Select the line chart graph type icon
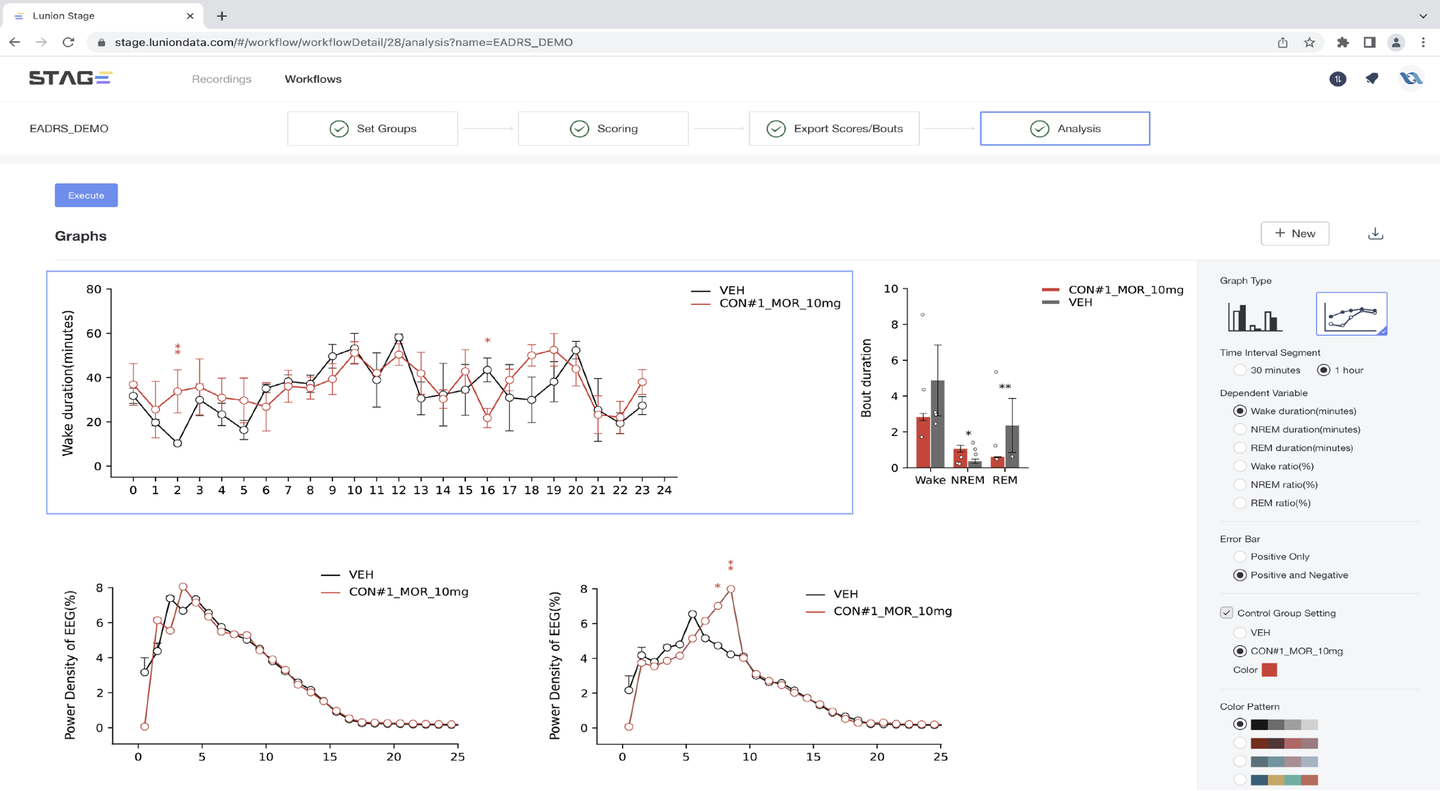This screenshot has height=791, width=1440. coord(1351,314)
